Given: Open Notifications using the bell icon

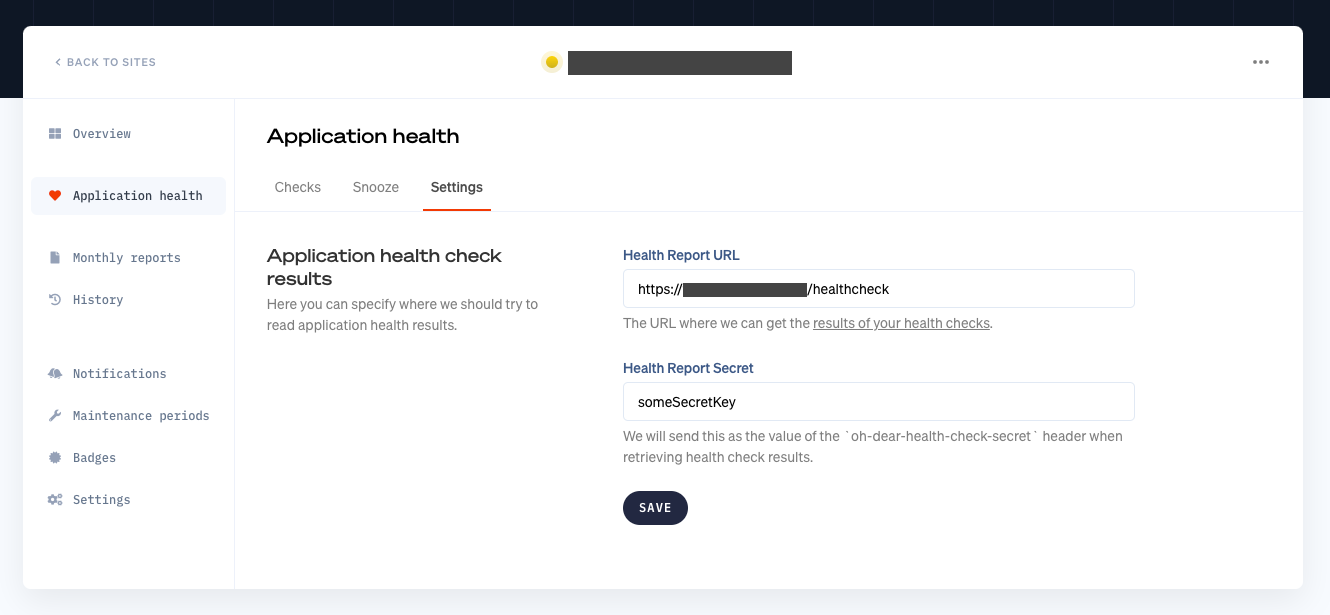Looking at the screenshot, I should (x=55, y=373).
